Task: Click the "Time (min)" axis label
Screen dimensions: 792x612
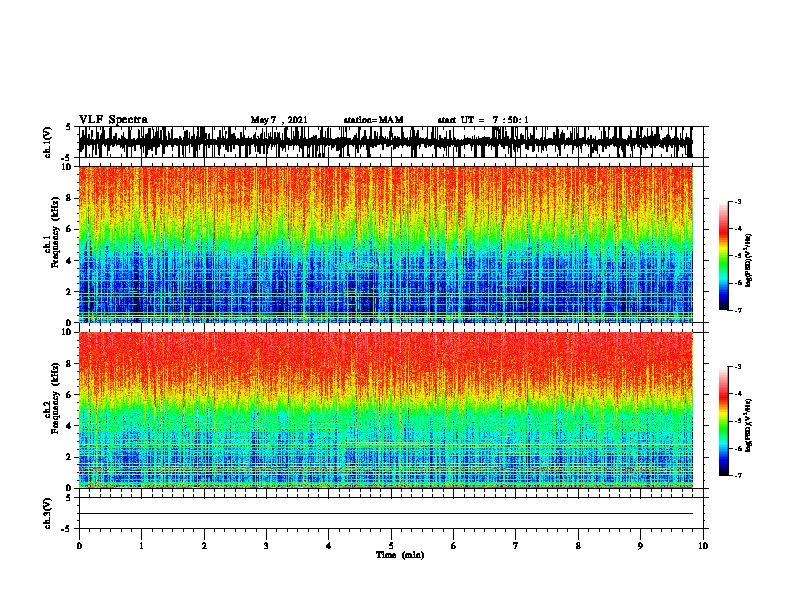Action: click(x=400, y=555)
